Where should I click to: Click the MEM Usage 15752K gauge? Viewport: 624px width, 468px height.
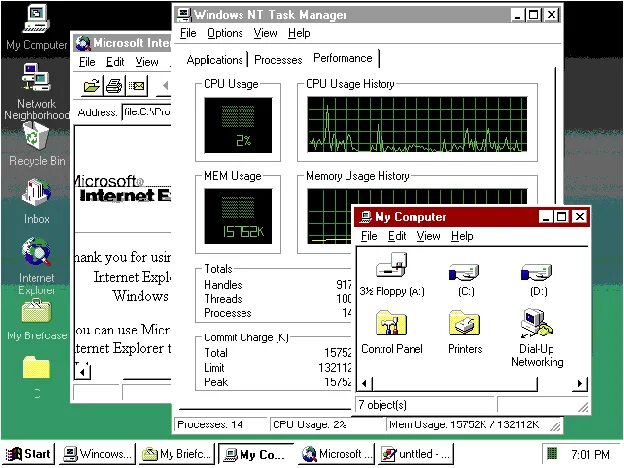(x=238, y=216)
